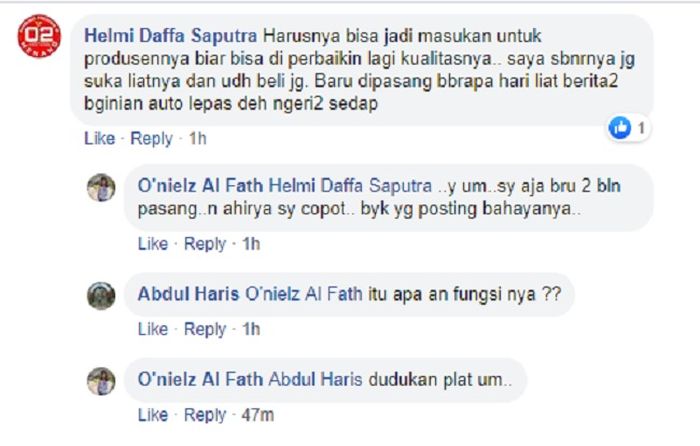Image resolution: width=700 pixels, height=446 pixels.
Task: Open Abdul Haris author name link
Action: tap(188, 294)
